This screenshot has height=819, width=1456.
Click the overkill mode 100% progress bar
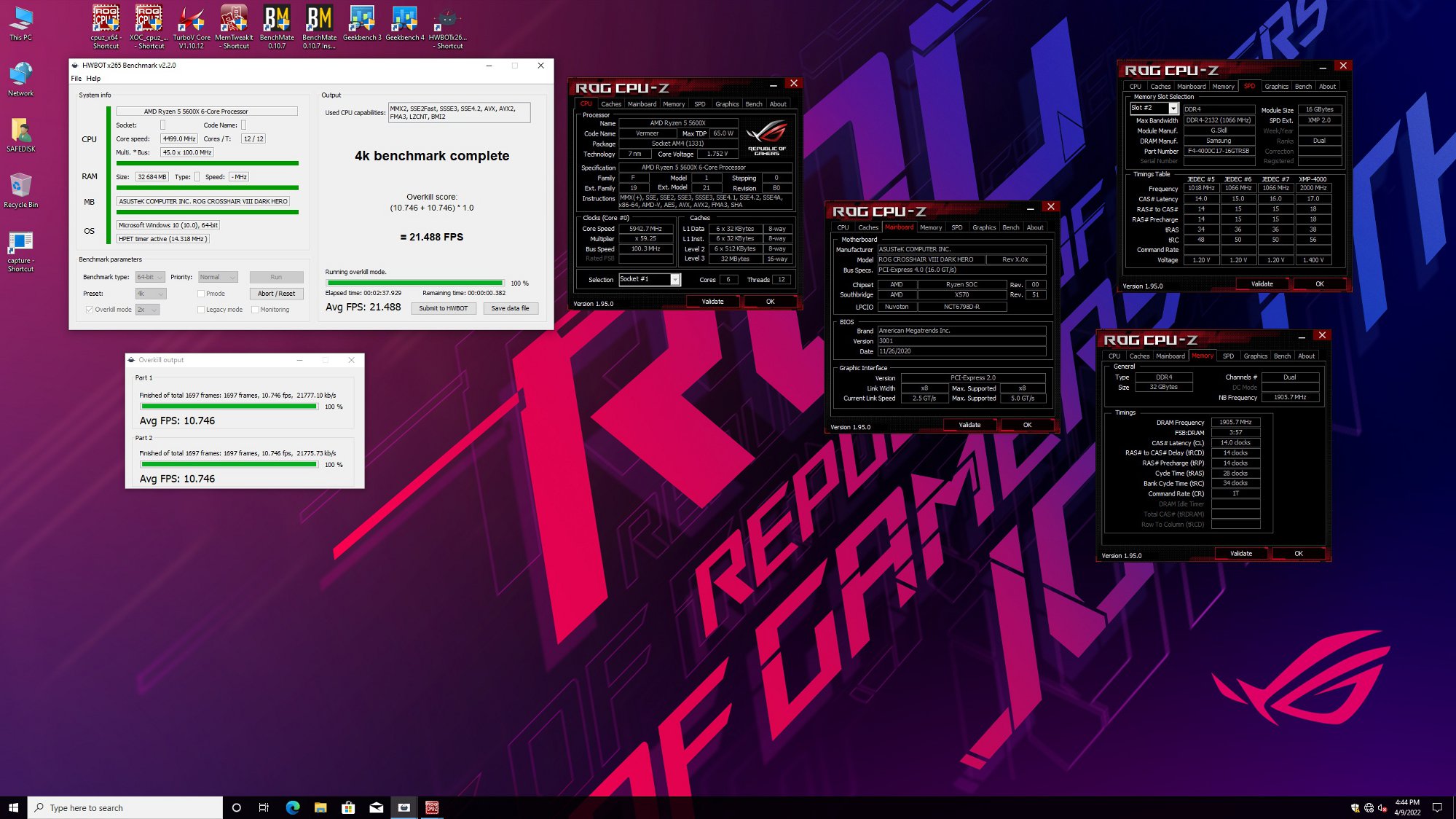pos(414,283)
